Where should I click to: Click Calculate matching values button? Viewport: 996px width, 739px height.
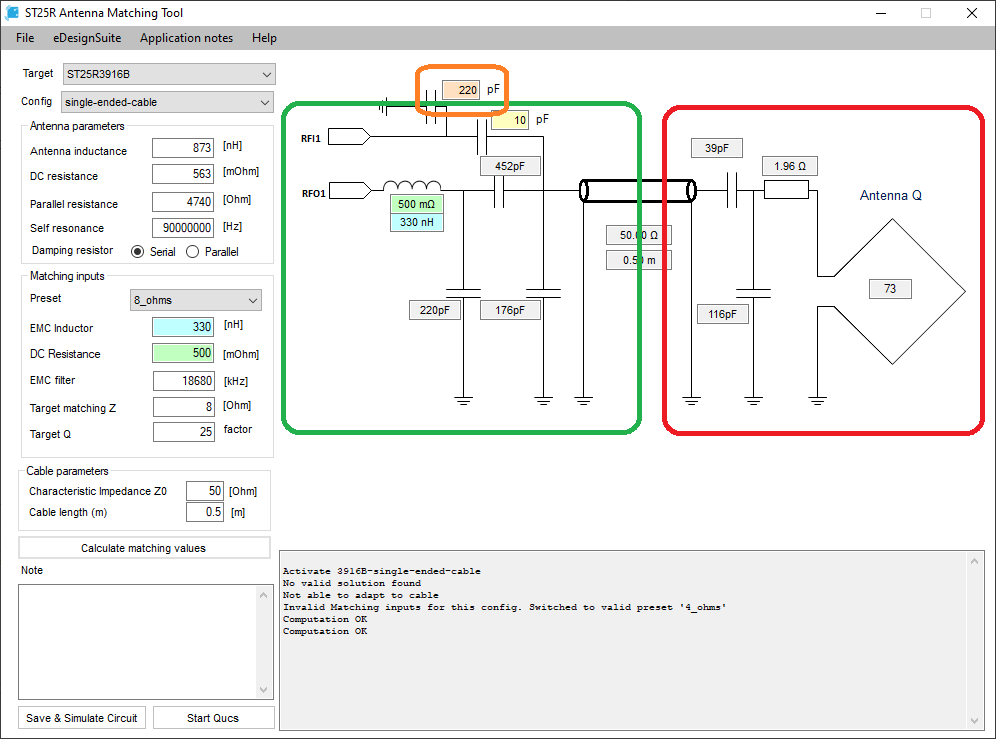(144, 548)
